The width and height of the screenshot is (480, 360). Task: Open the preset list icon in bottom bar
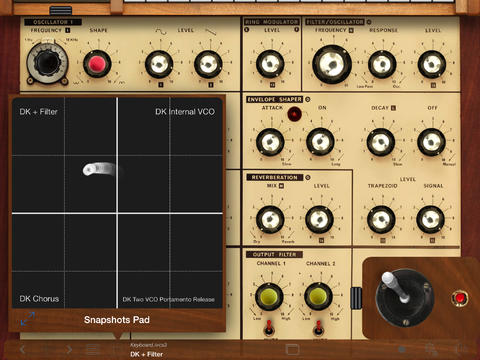[93, 349]
